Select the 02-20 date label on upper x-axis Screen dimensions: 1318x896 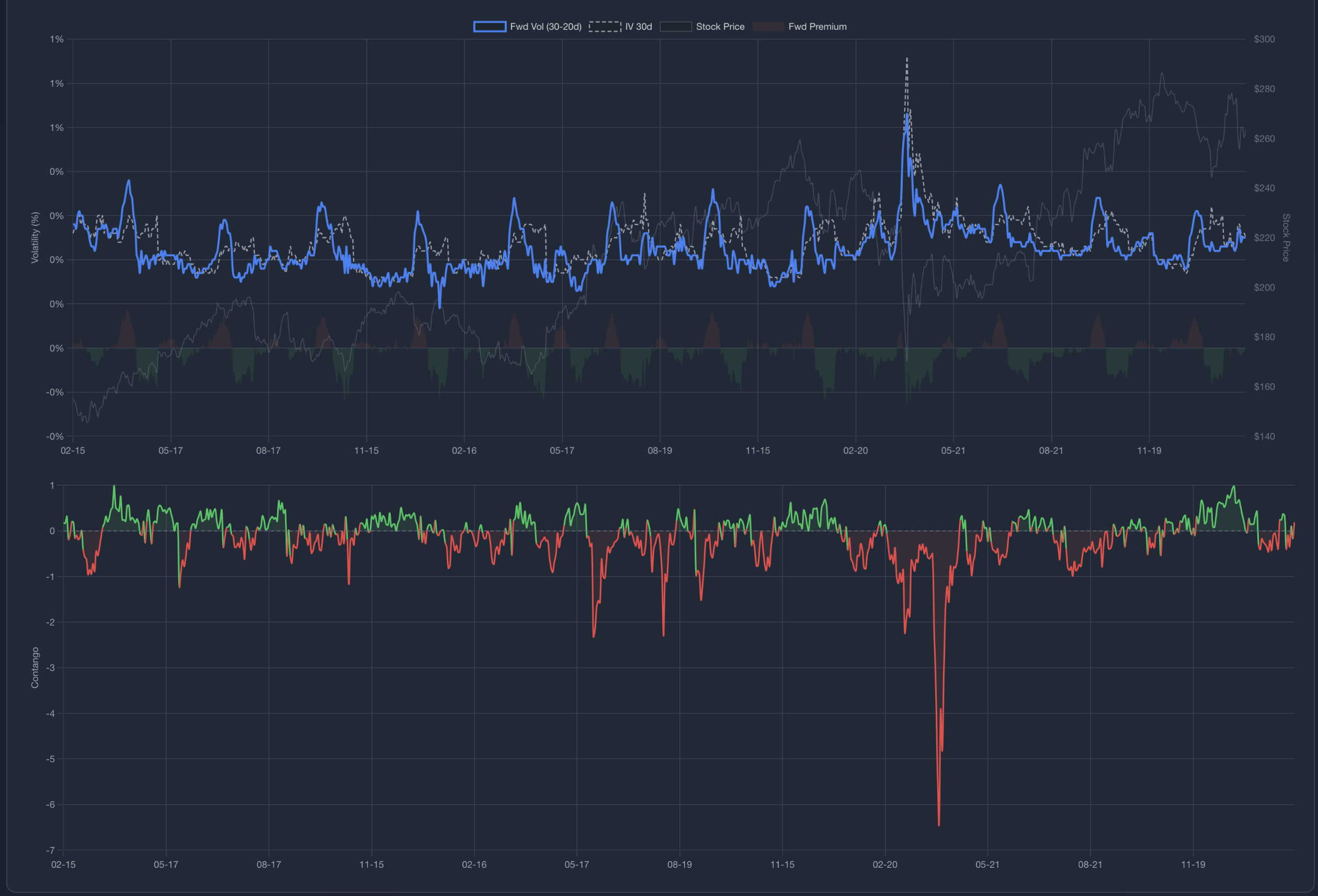[x=857, y=451]
